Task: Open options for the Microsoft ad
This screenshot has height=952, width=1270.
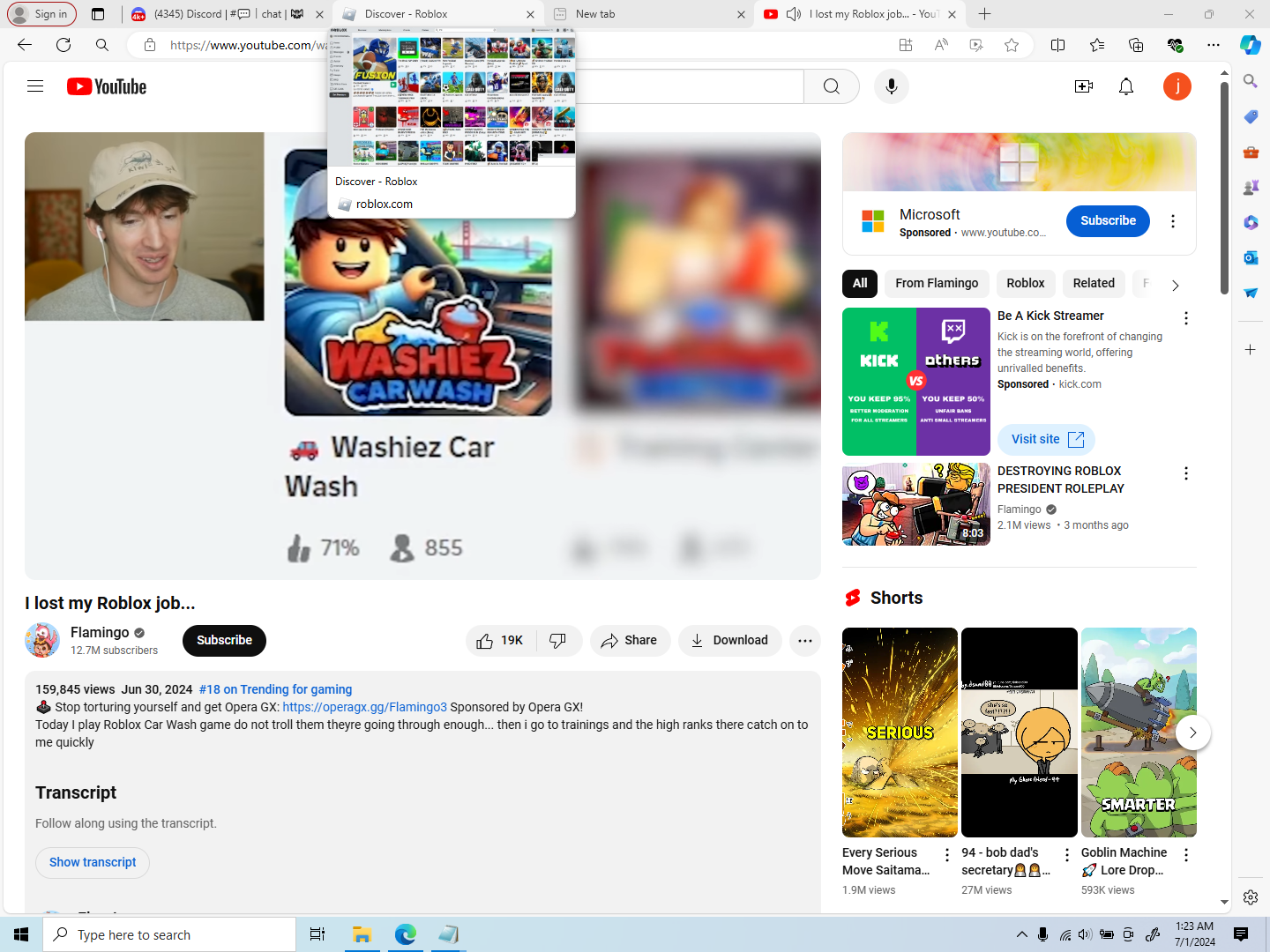Action: (x=1173, y=221)
